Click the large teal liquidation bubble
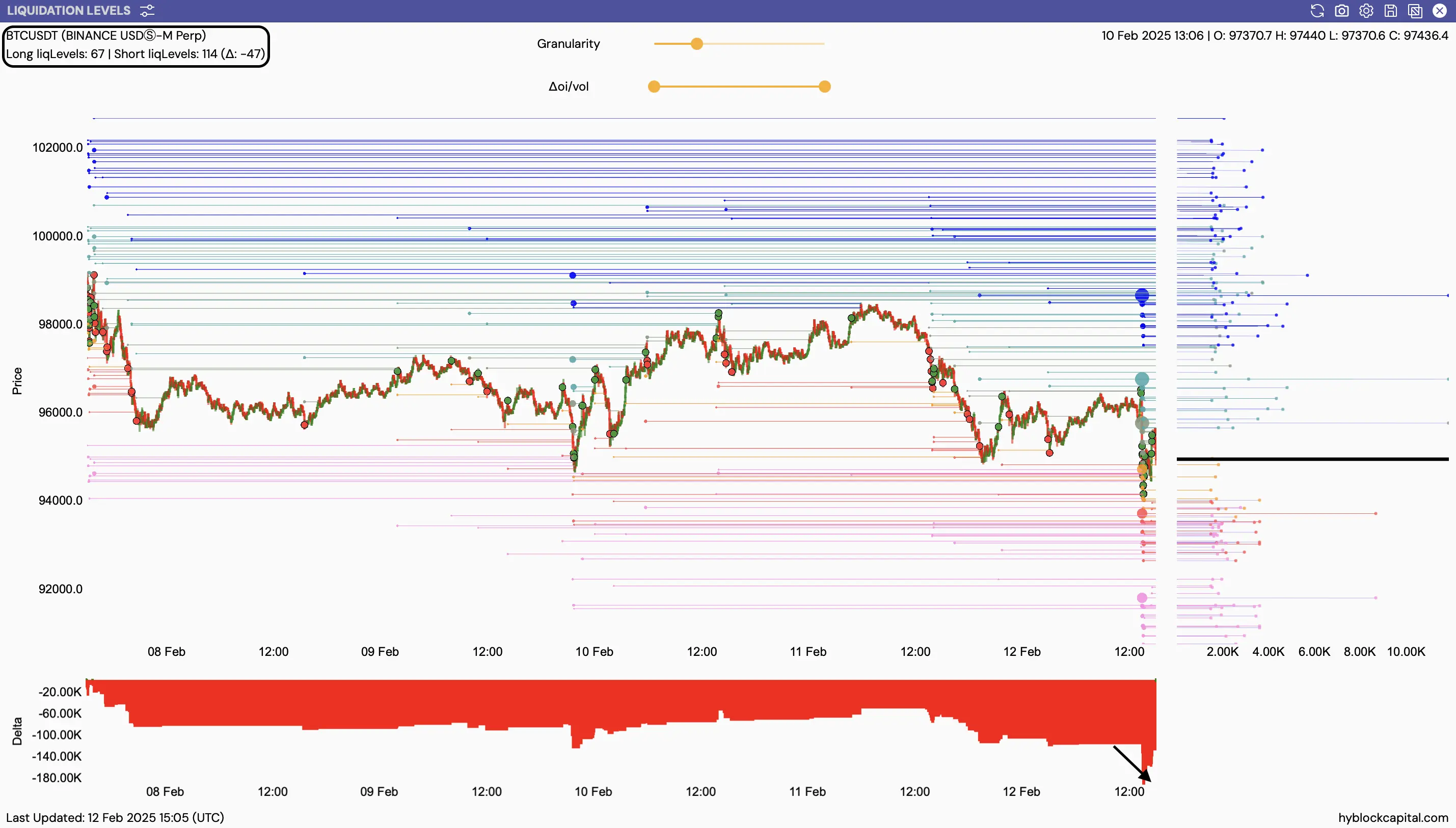Image resolution: width=1456 pixels, height=828 pixels. point(1142,379)
